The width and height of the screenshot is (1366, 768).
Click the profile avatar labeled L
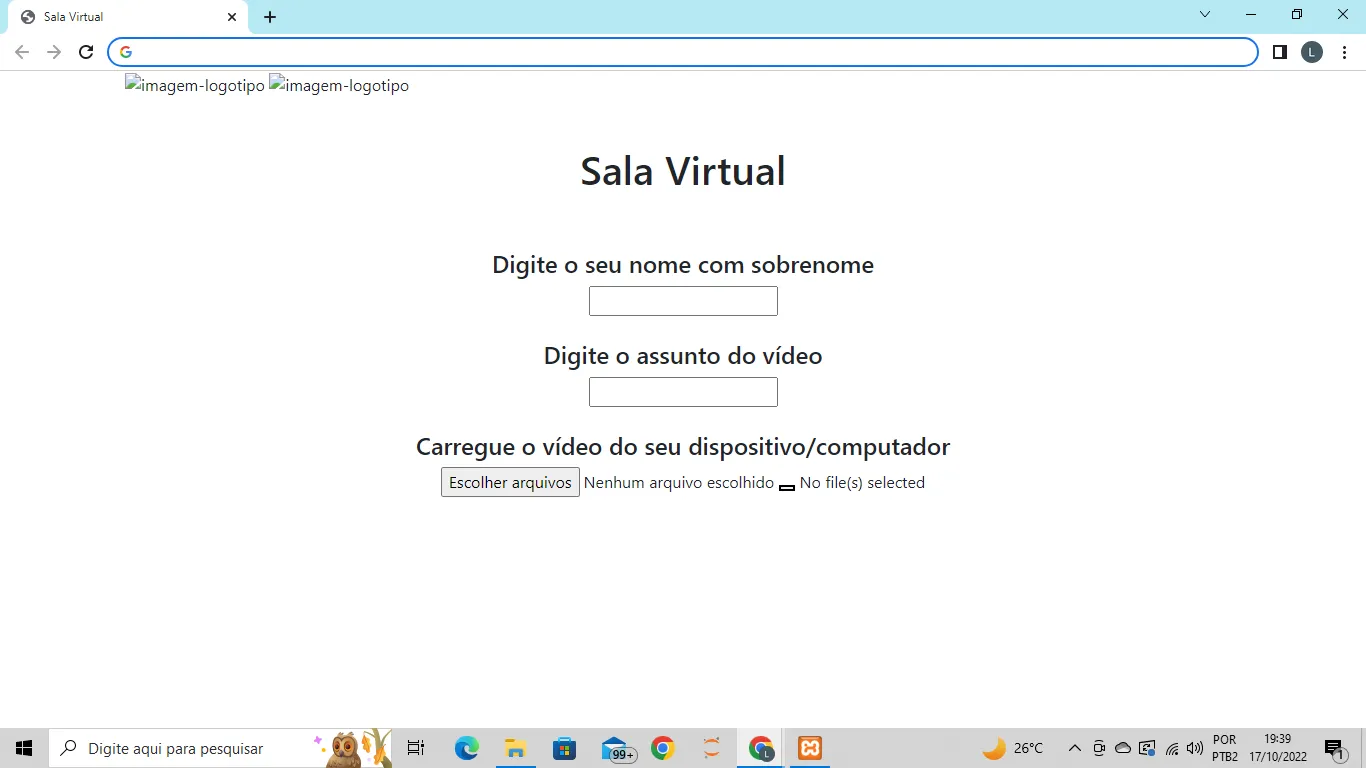coord(1311,52)
